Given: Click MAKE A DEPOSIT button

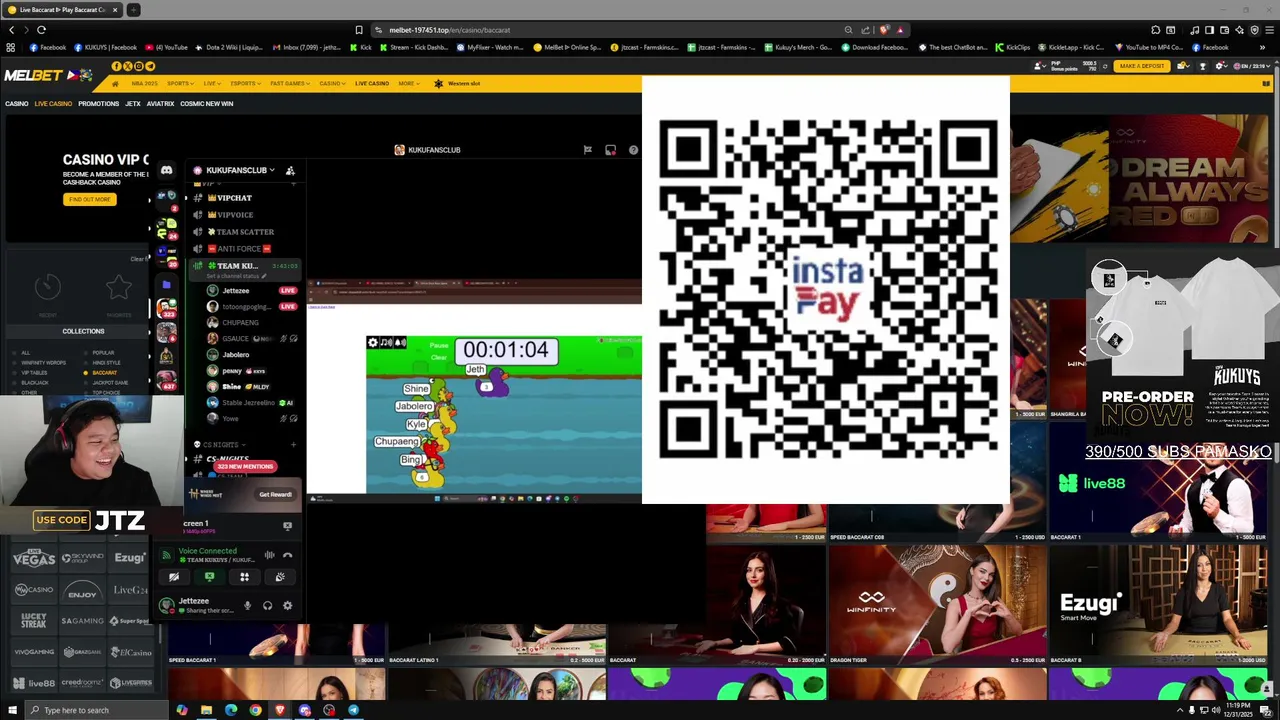Looking at the screenshot, I should coord(1142,66).
